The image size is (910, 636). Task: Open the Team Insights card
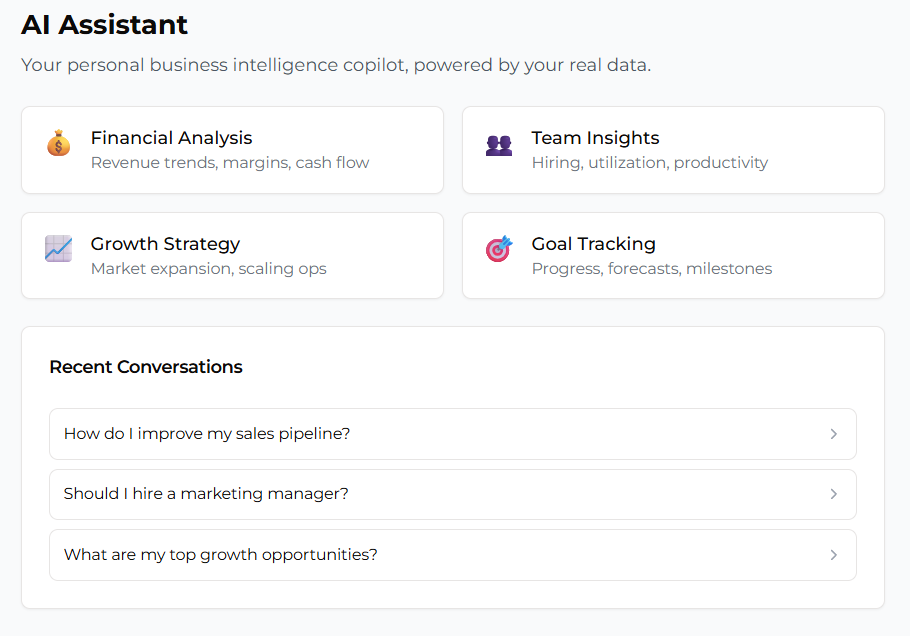[672, 150]
